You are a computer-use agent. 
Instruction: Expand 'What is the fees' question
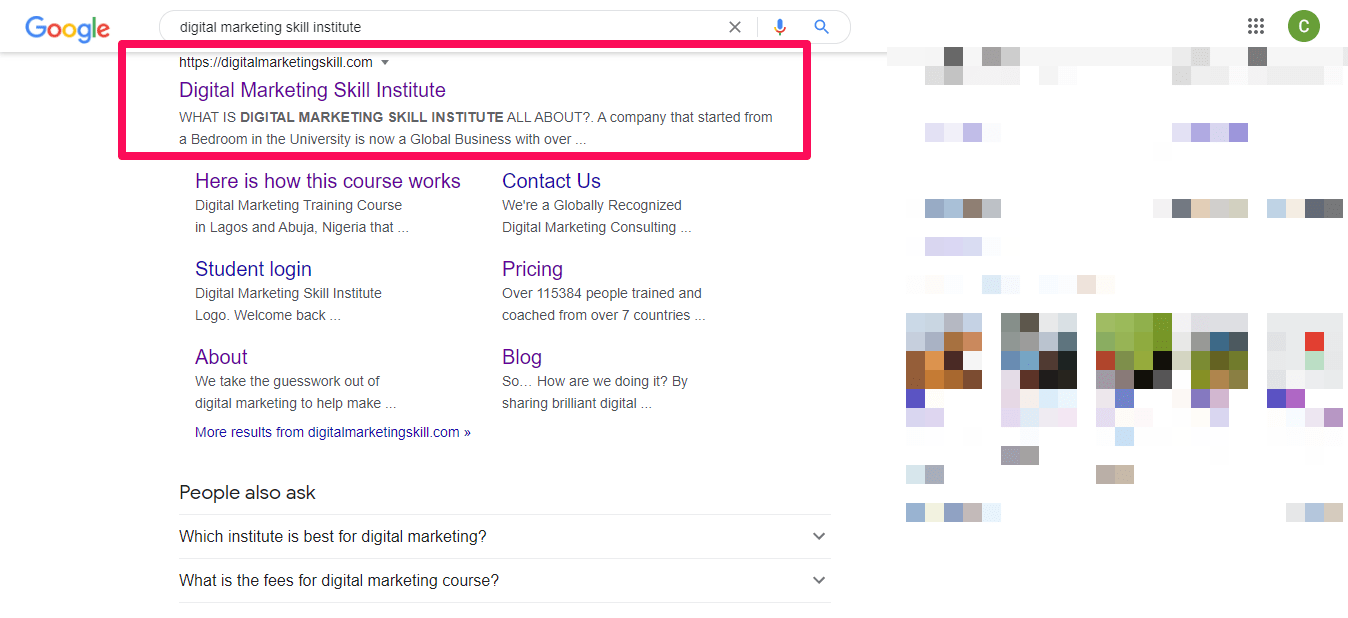point(819,580)
